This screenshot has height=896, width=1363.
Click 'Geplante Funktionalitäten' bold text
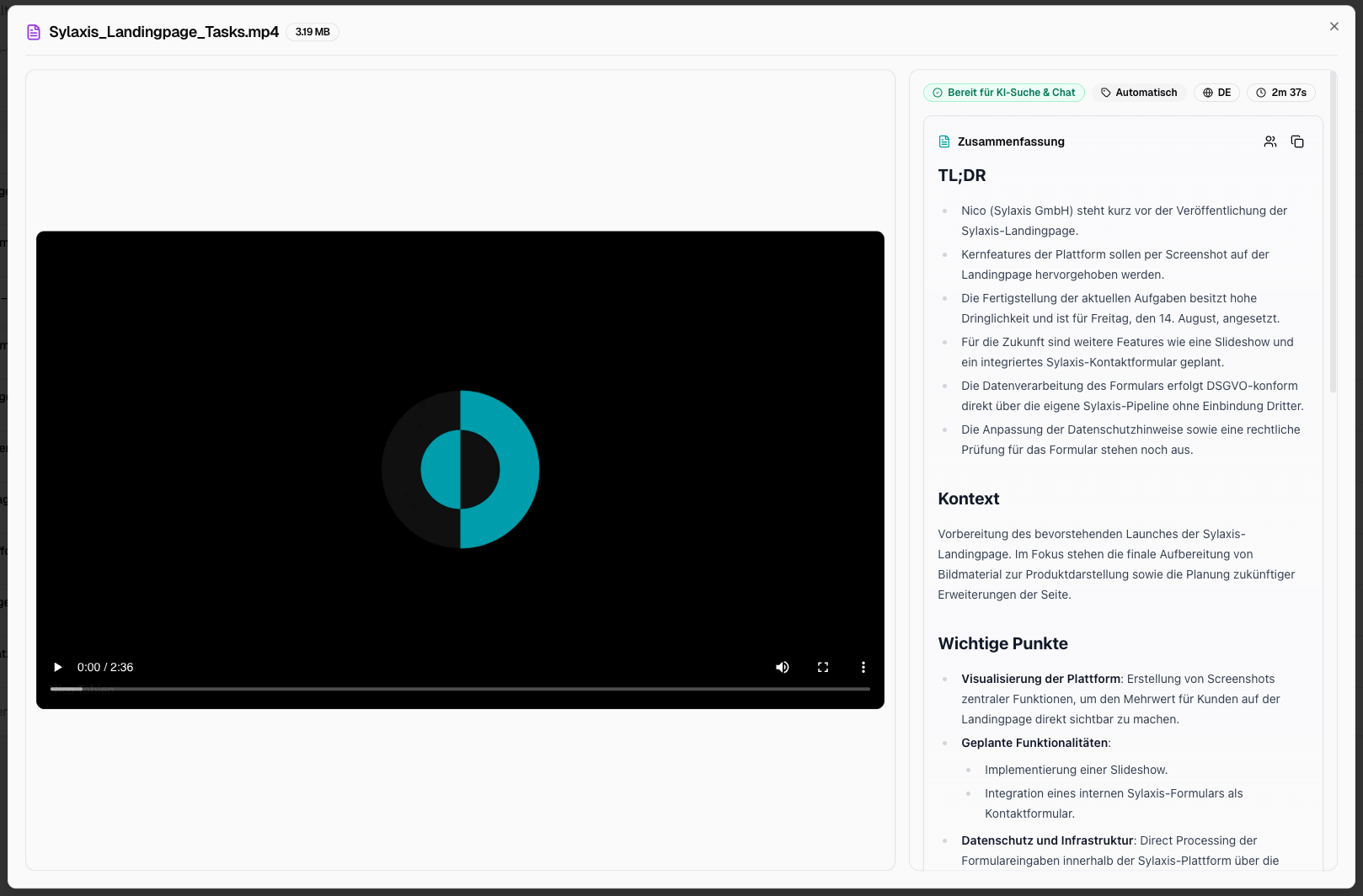click(1034, 743)
